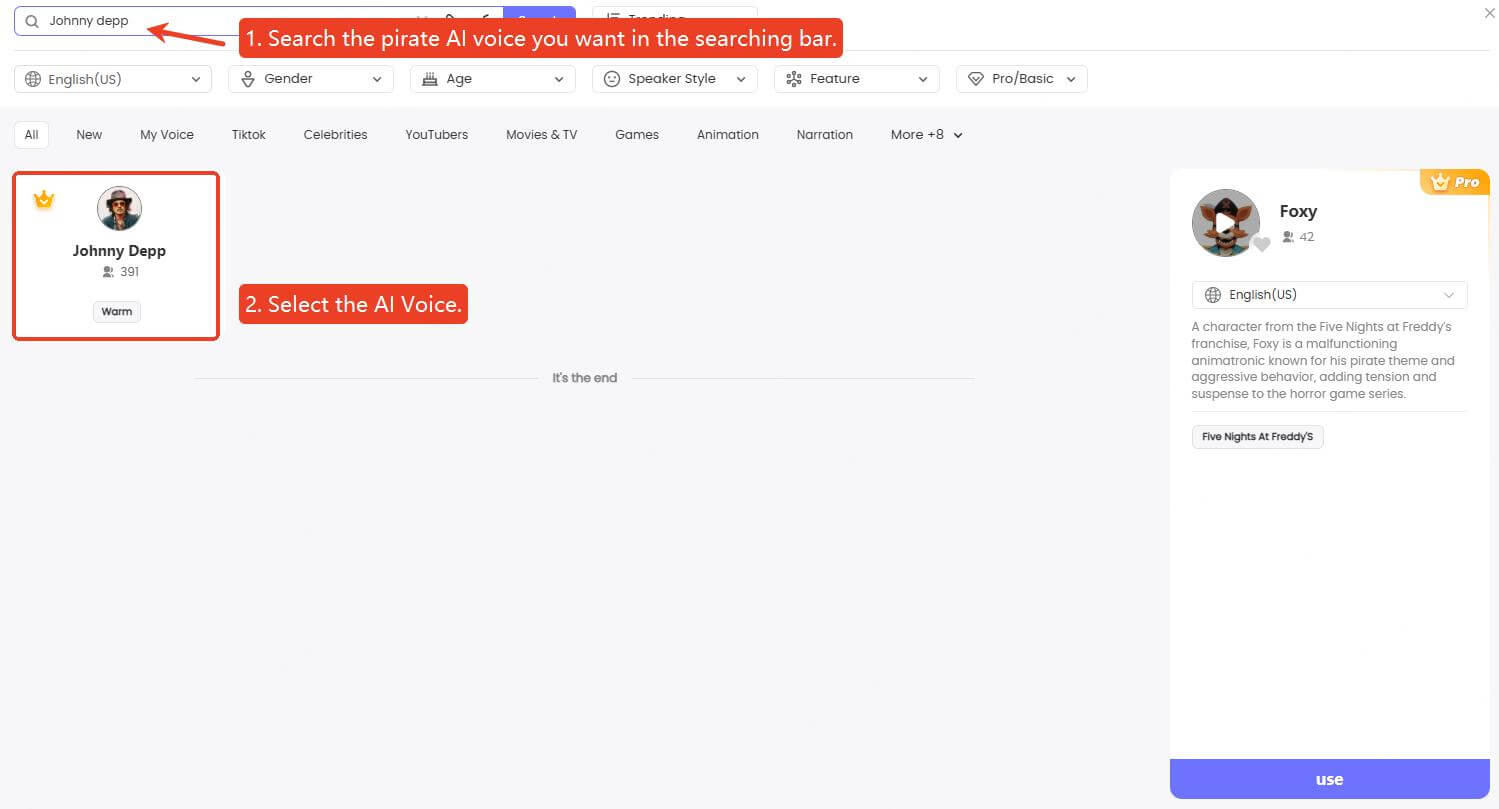The width and height of the screenshot is (1499, 809).
Task: Click the Pro badge on Foxy panel
Action: 1455,182
